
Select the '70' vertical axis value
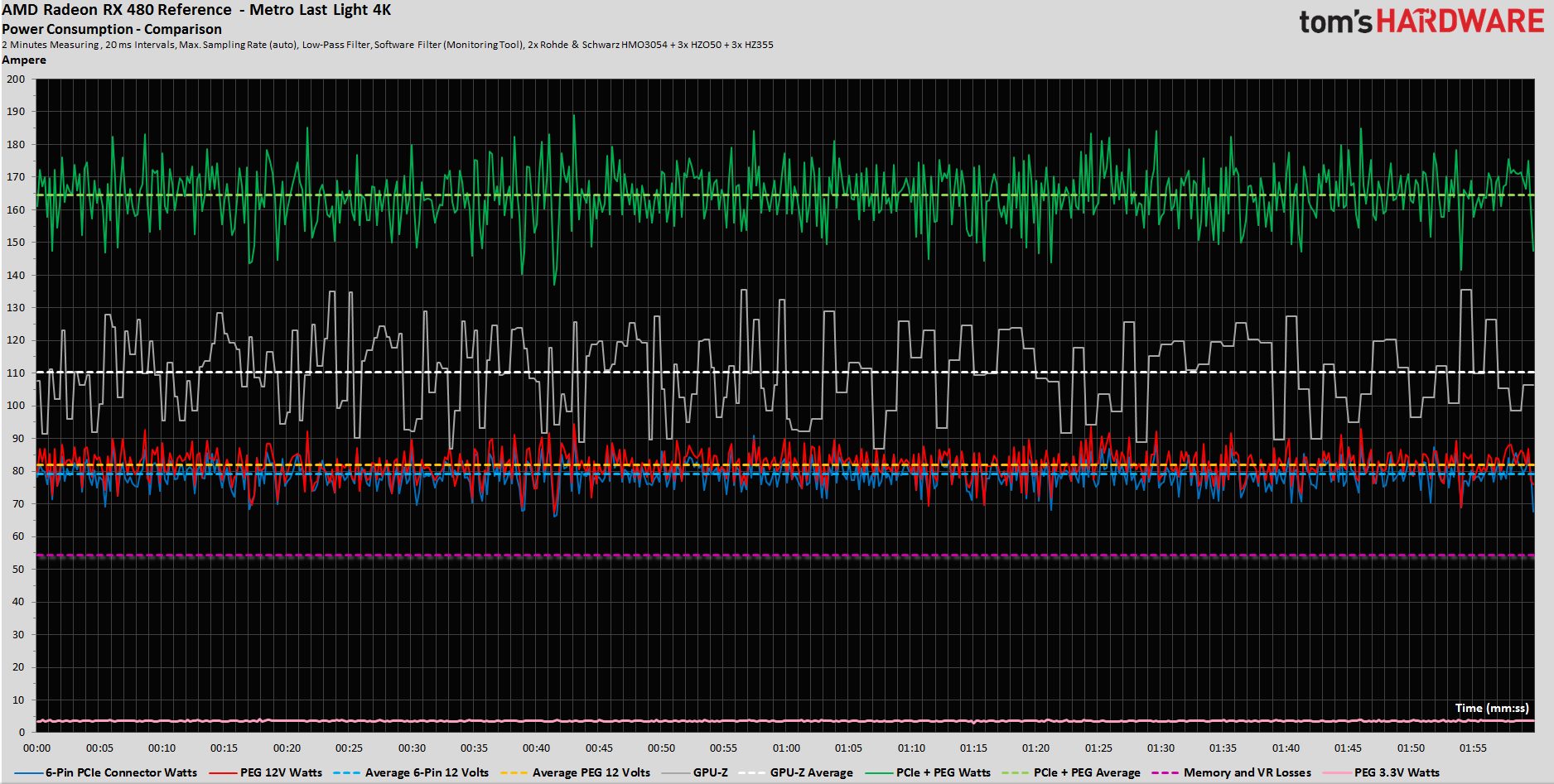click(x=18, y=503)
